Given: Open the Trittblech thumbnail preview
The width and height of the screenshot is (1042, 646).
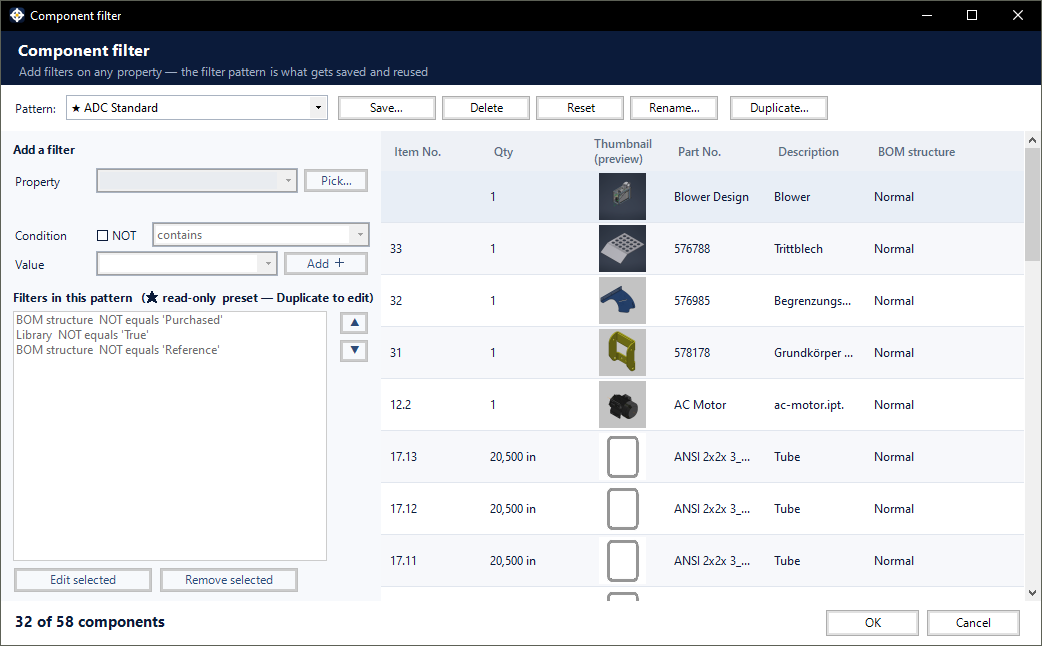Looking at the screenshot, I should [622, 249].
